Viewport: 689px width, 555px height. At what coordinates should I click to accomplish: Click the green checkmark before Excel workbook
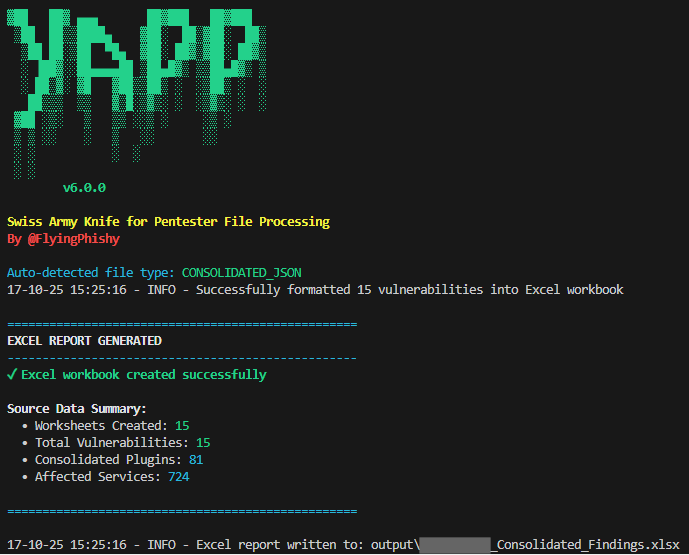pos(12,375)
